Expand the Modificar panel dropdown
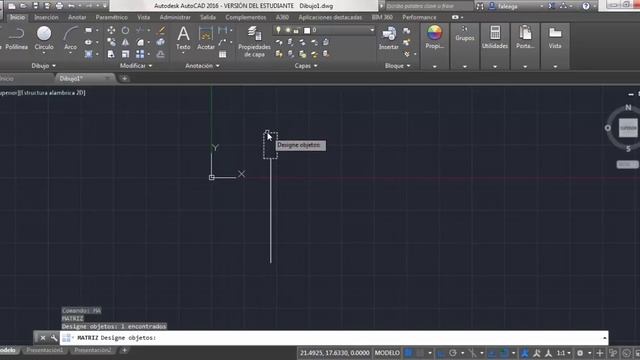Image resolution: width=640 pixels, height=360 pixels. [136, 66]
